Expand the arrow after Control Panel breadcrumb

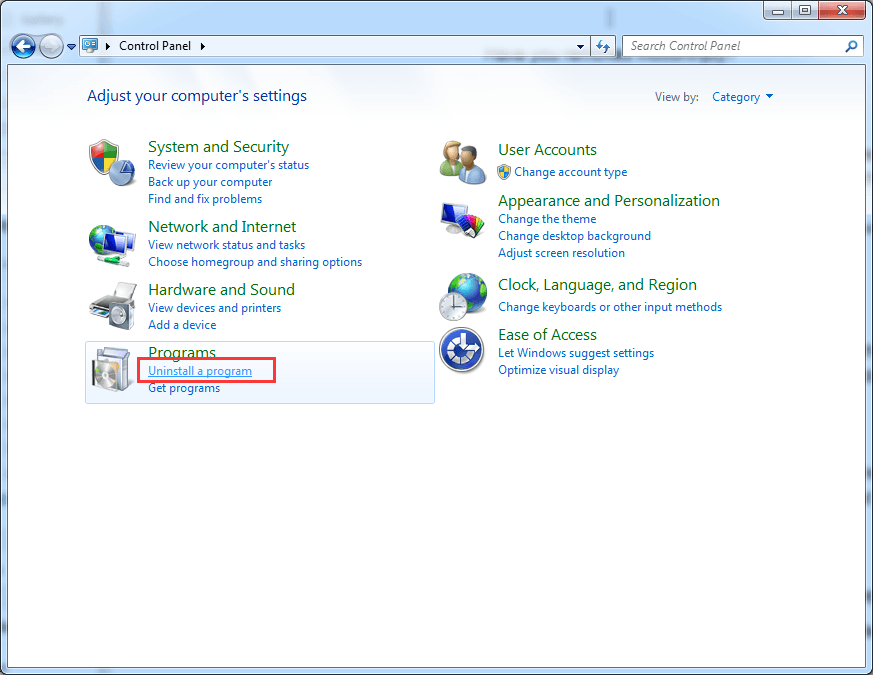(x=203, y=46)
